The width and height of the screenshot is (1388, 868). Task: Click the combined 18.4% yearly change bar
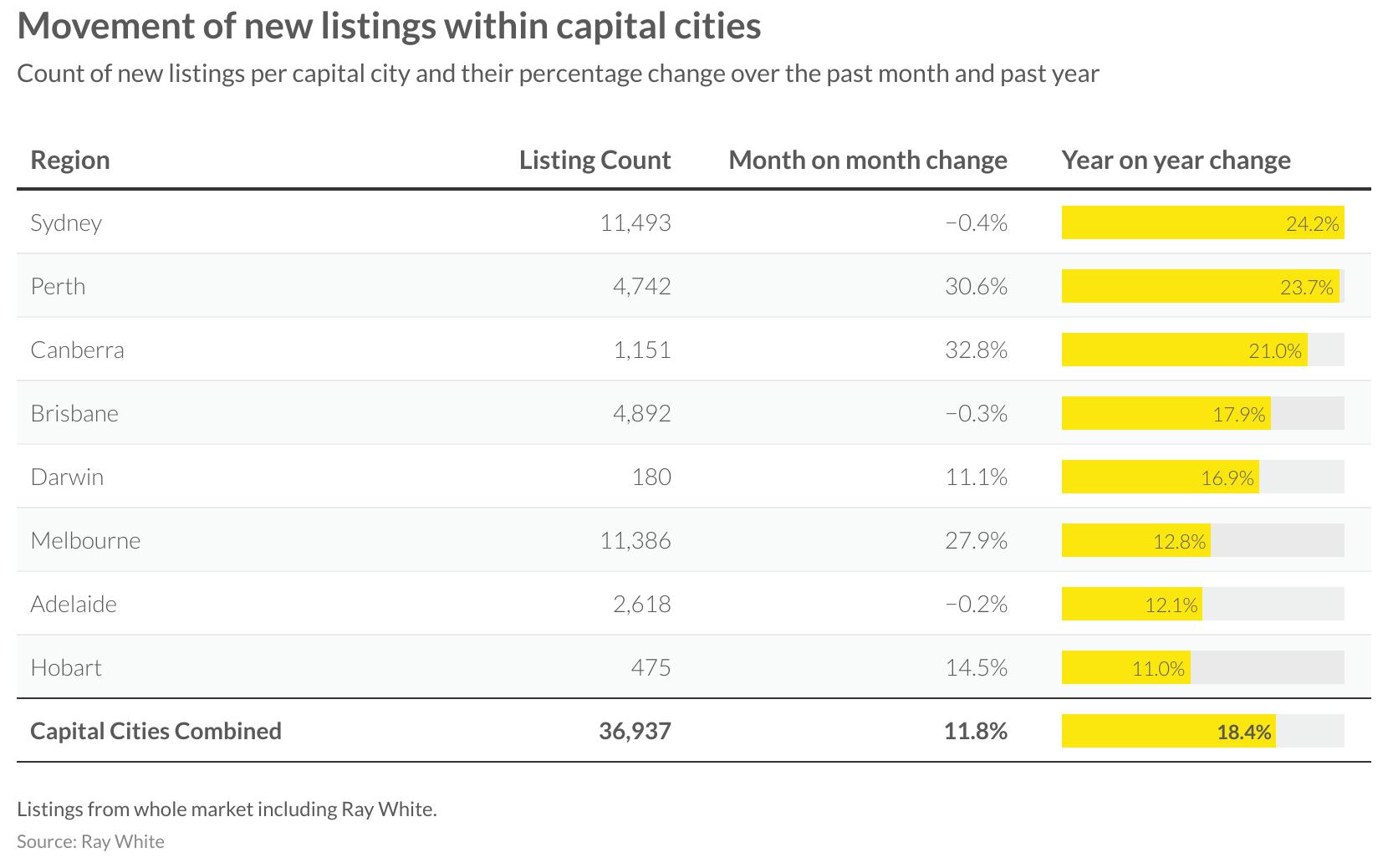tap(1168, 731)
